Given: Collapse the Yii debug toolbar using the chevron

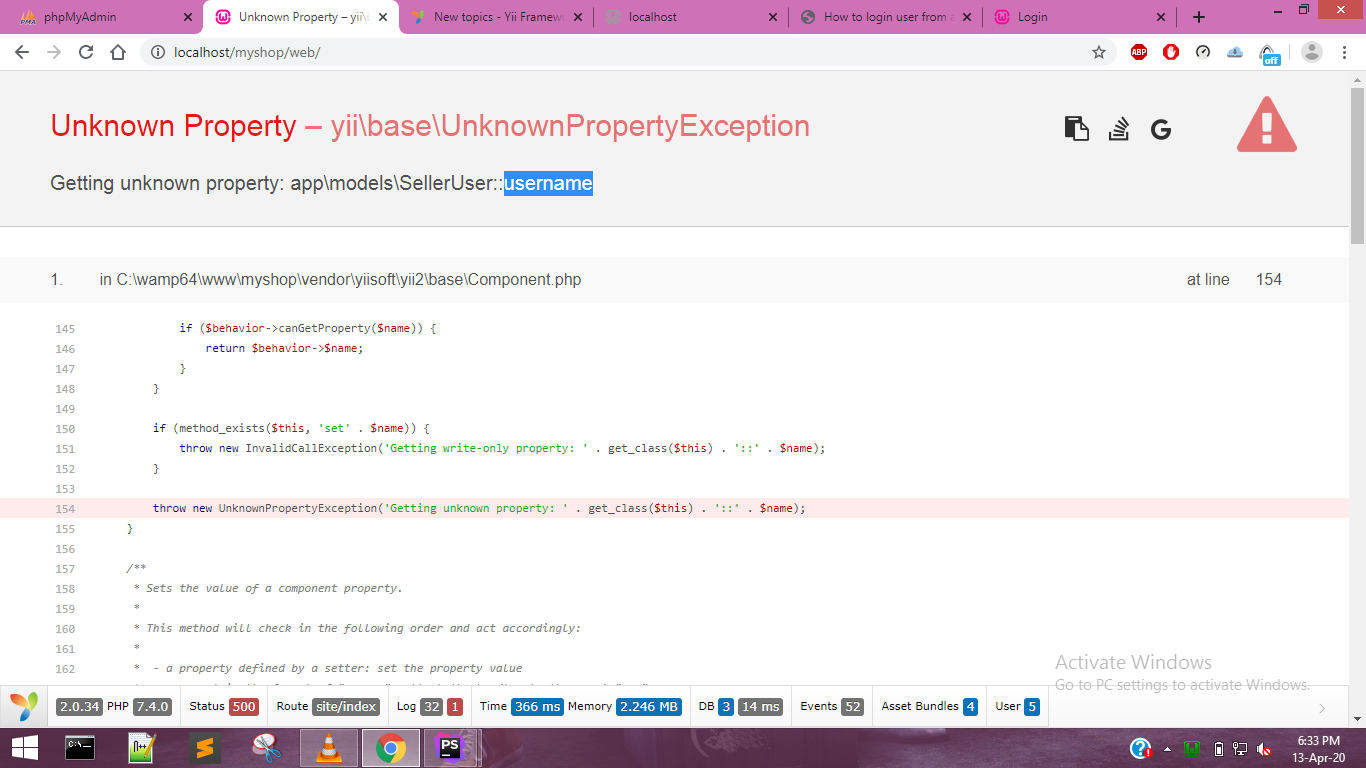Looking at the screenshot, I should pos(1322,708).
